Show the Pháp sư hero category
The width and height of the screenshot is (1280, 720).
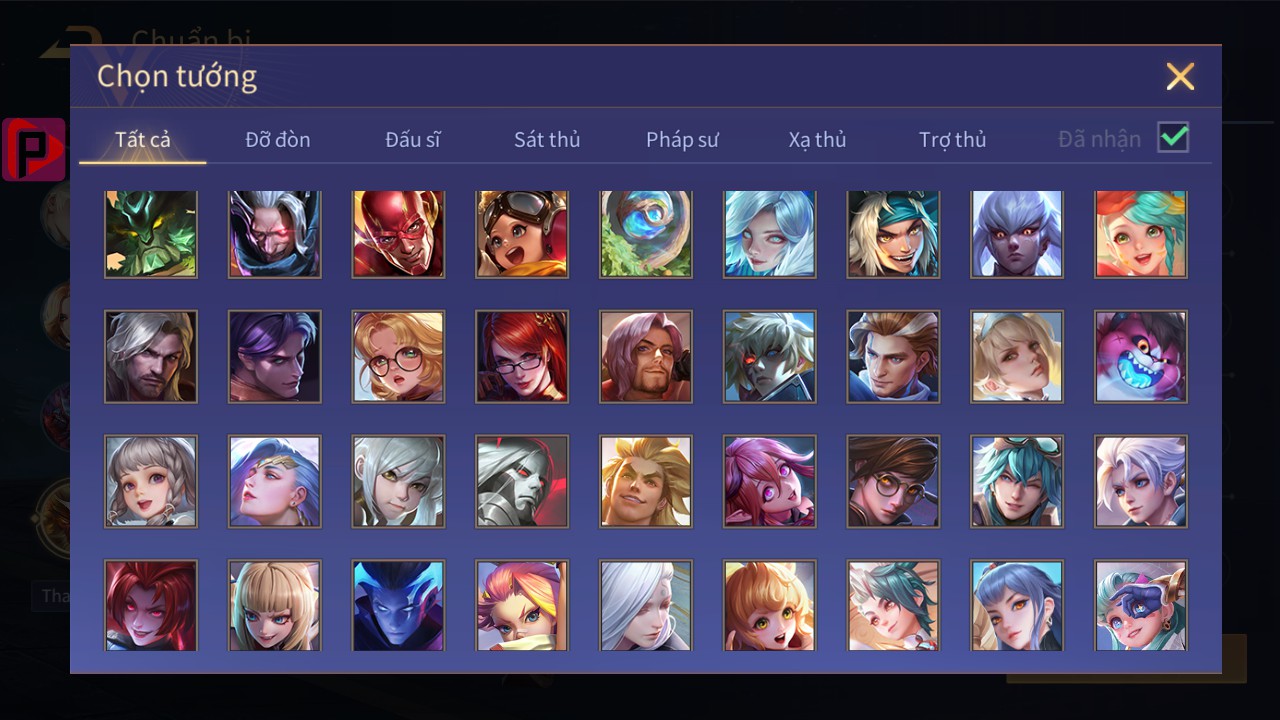click(x=682, y=139)
